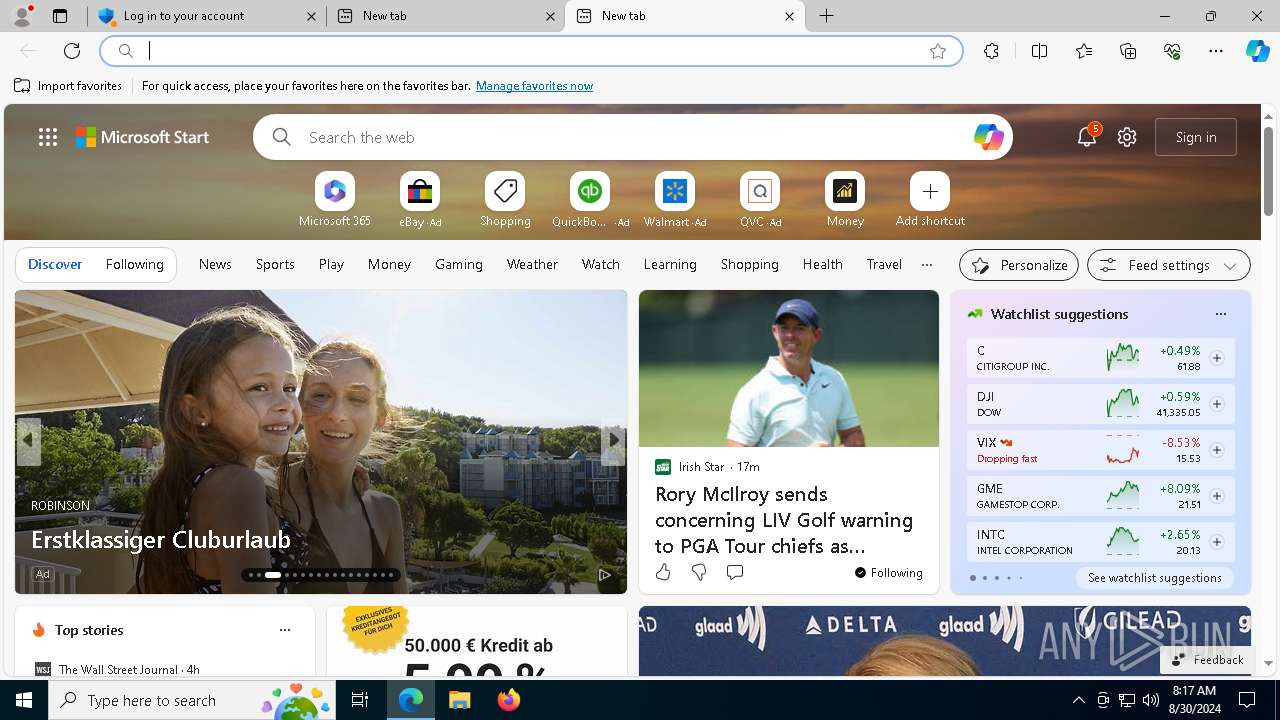1280x720 pixels.
Task: Show hidden system tray icons
Action: point(1078,700)
